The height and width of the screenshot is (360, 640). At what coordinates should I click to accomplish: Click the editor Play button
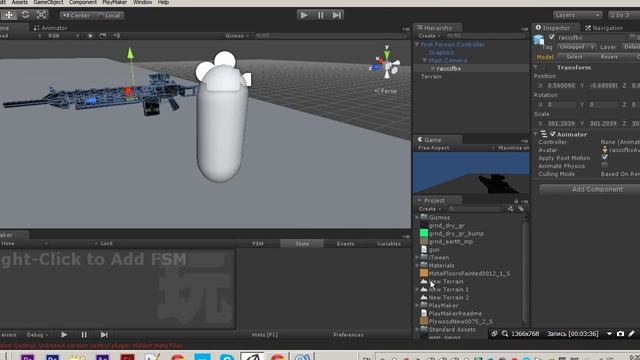(x=304, y=15)
